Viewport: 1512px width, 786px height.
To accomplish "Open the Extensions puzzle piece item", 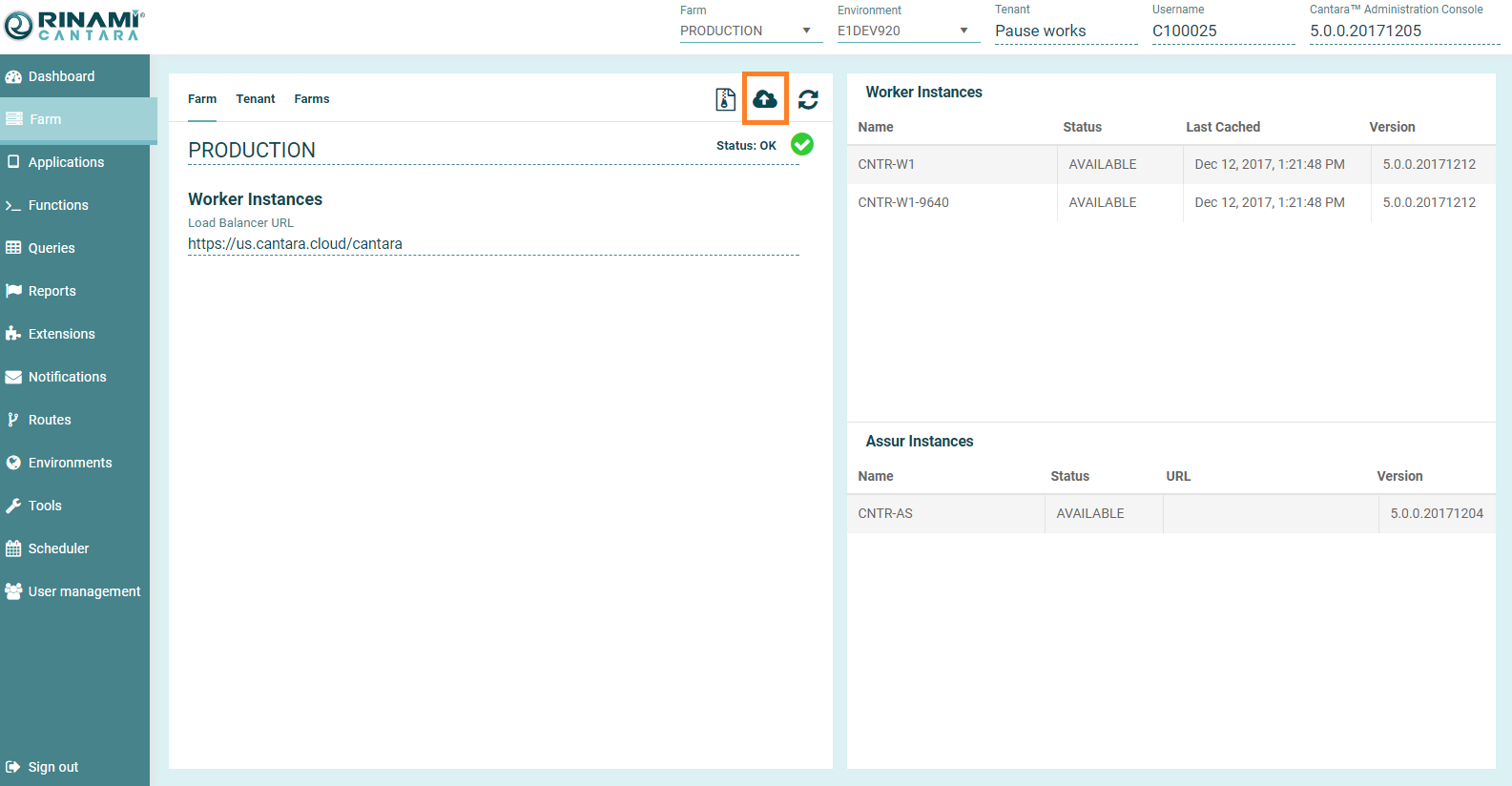I will click(61, 334).
